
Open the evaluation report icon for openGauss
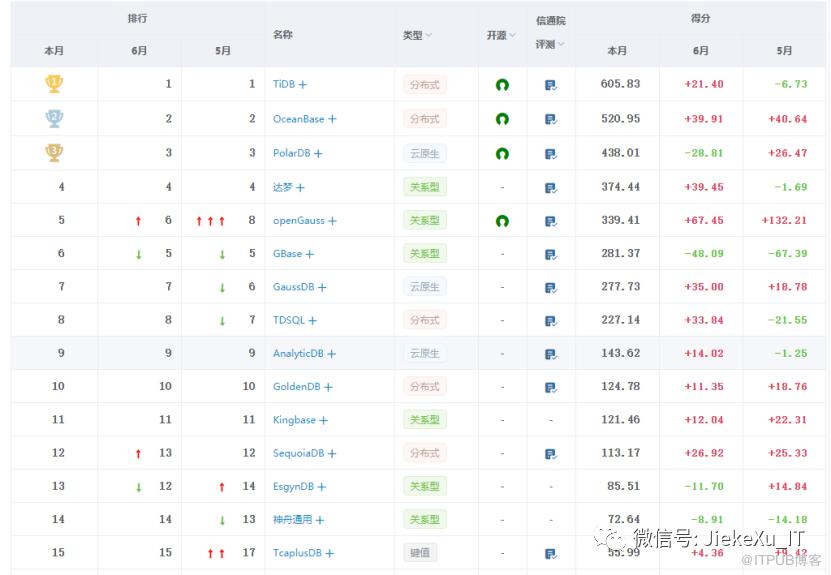(551, 222)
